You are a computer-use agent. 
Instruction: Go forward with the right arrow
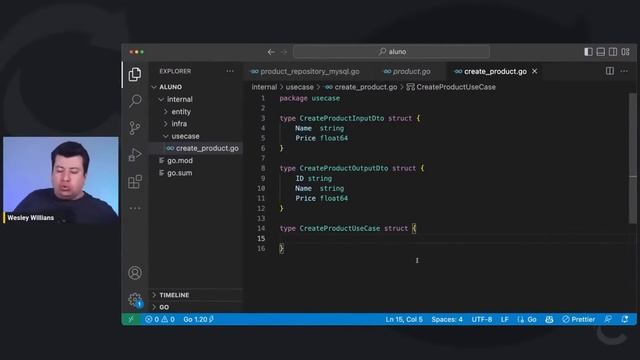284,52
